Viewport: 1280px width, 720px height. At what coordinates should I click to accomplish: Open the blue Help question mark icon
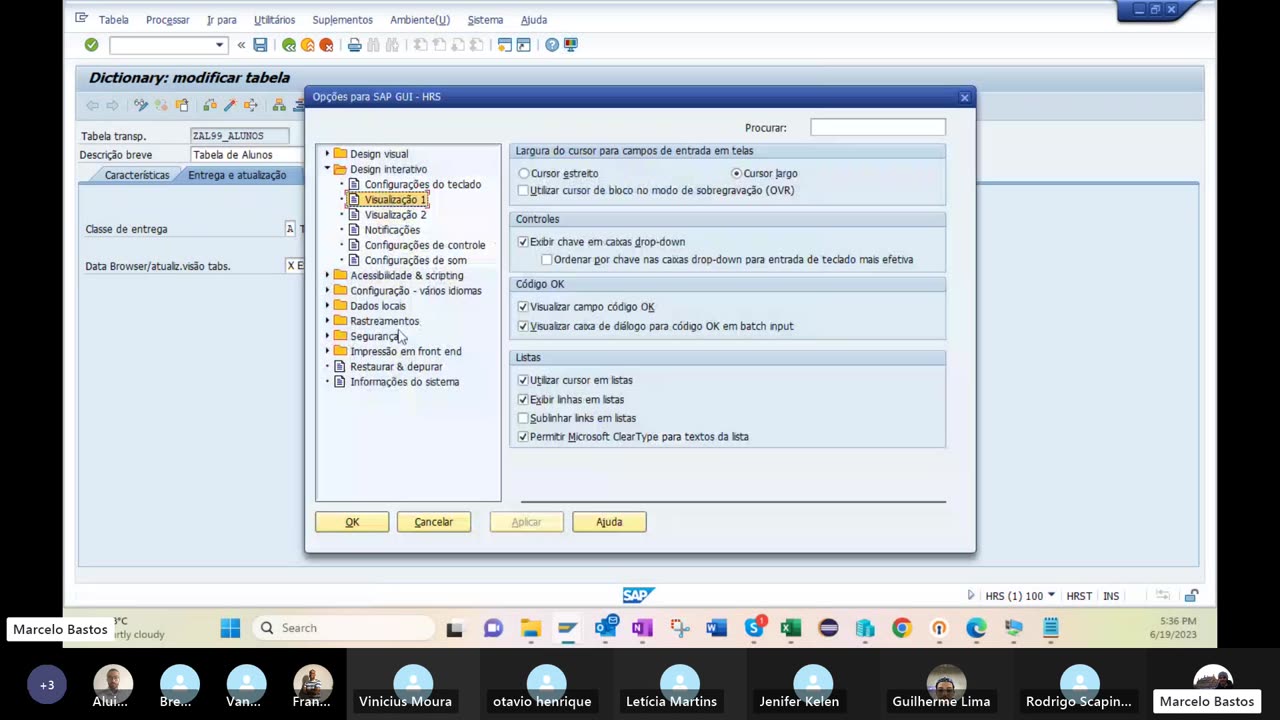(x=552, y=45)
